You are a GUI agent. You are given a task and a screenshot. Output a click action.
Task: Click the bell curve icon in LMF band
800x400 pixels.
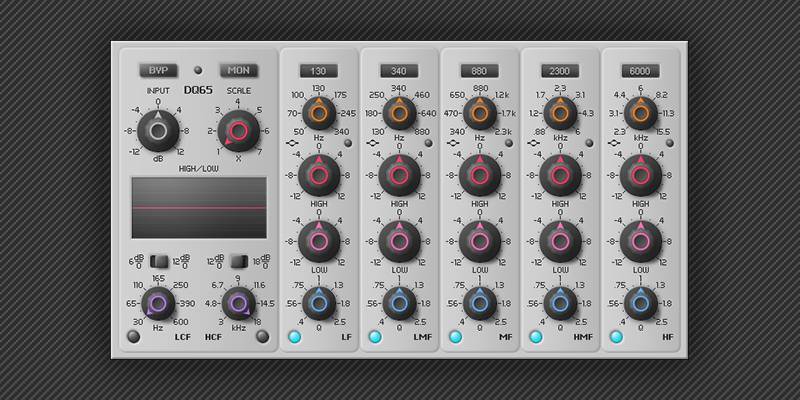[372, 143]
